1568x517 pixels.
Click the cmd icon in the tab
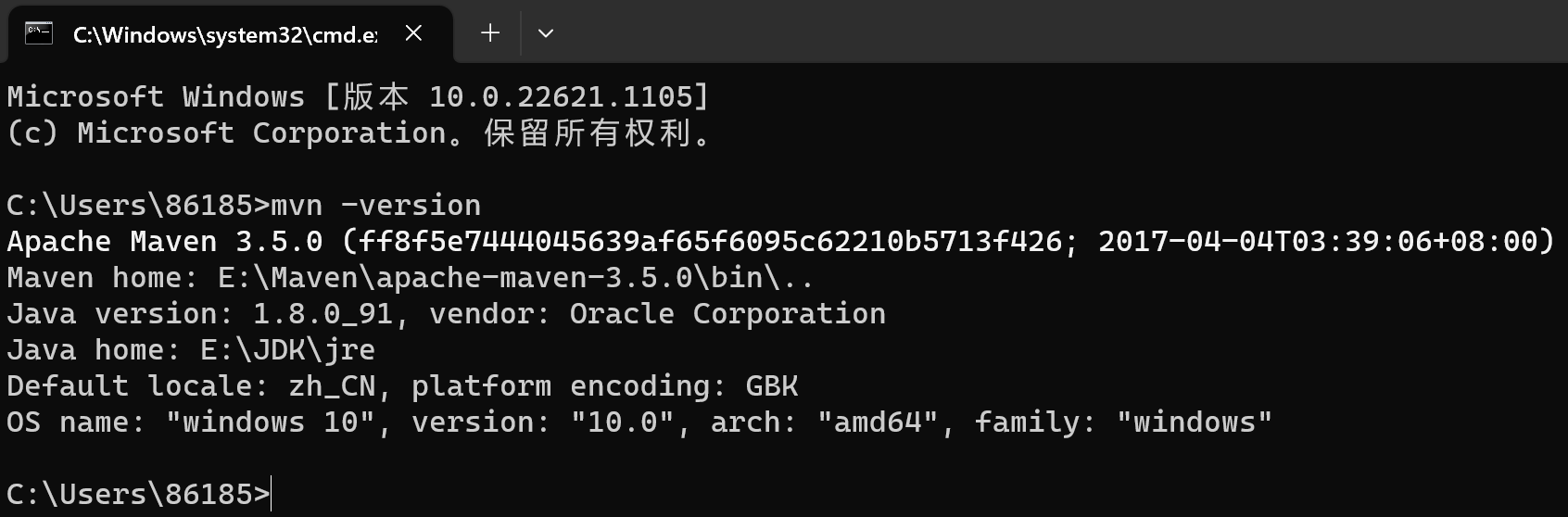tap(39, 33)
